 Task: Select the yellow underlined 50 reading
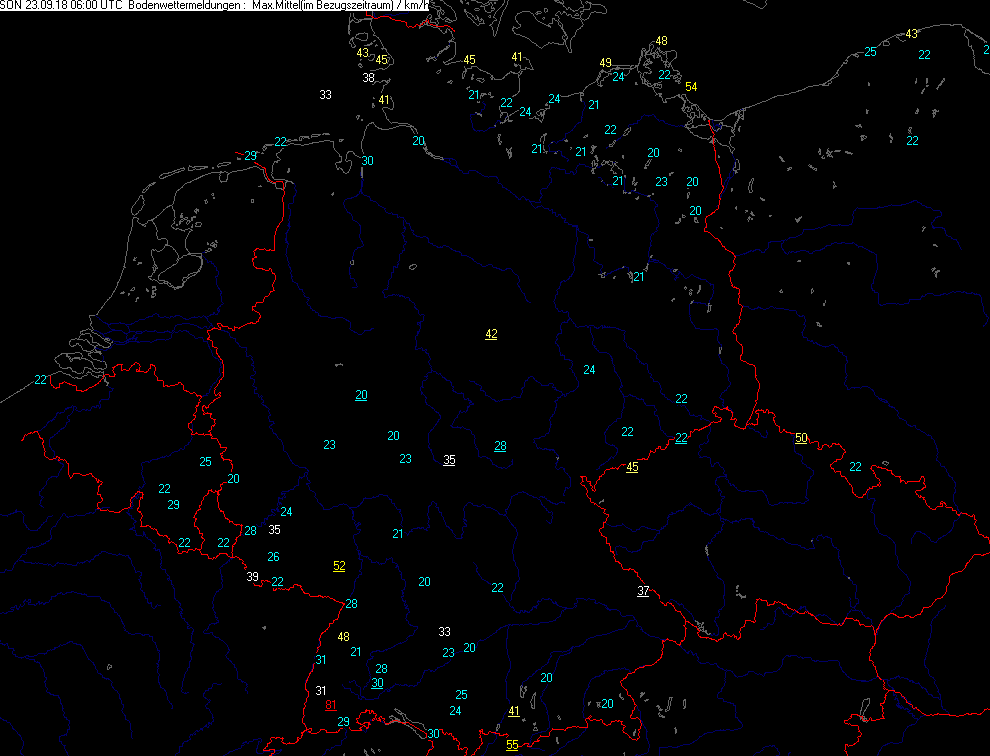[801, 438]
